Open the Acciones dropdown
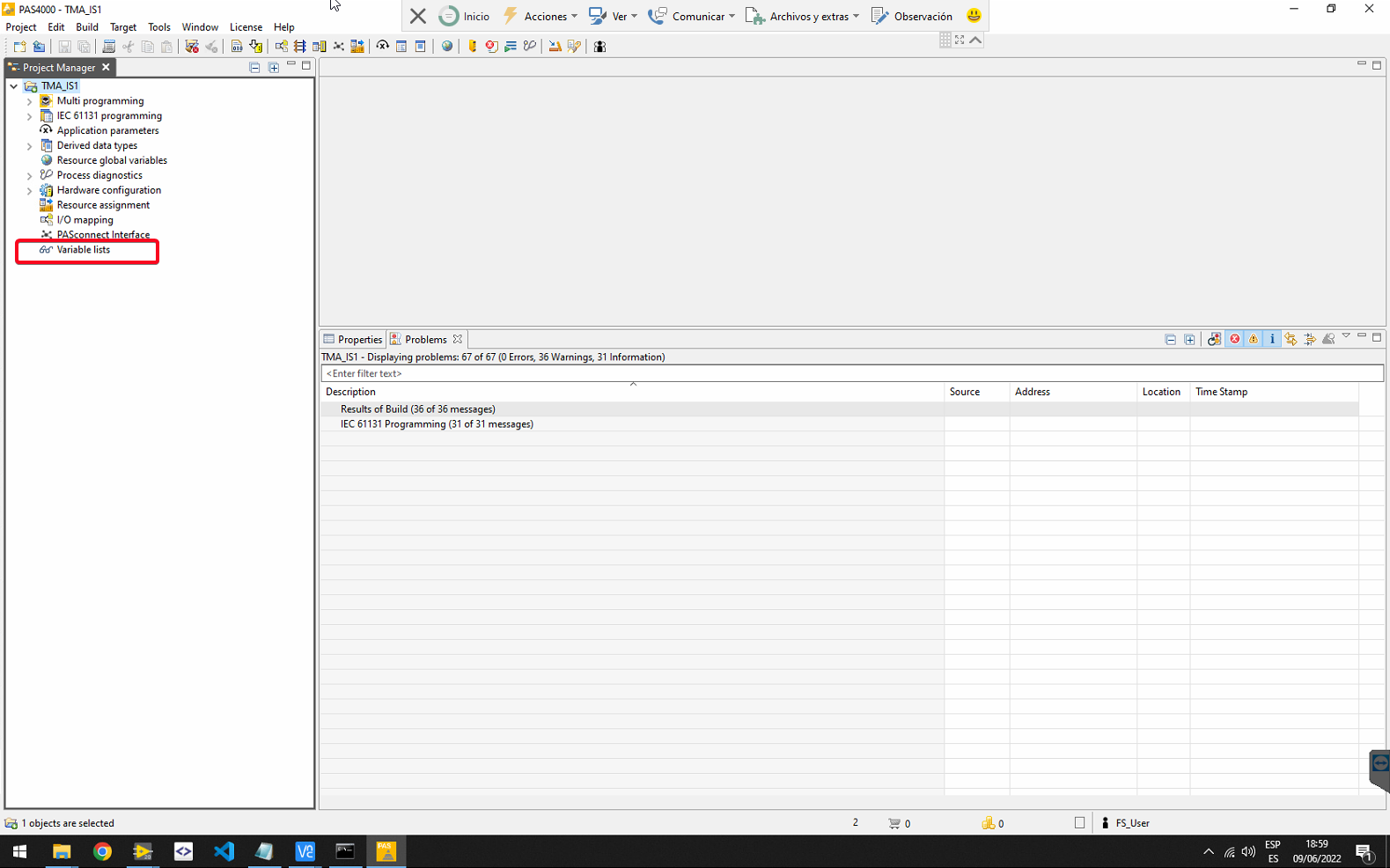The image size is (1390, 868). 540,16
